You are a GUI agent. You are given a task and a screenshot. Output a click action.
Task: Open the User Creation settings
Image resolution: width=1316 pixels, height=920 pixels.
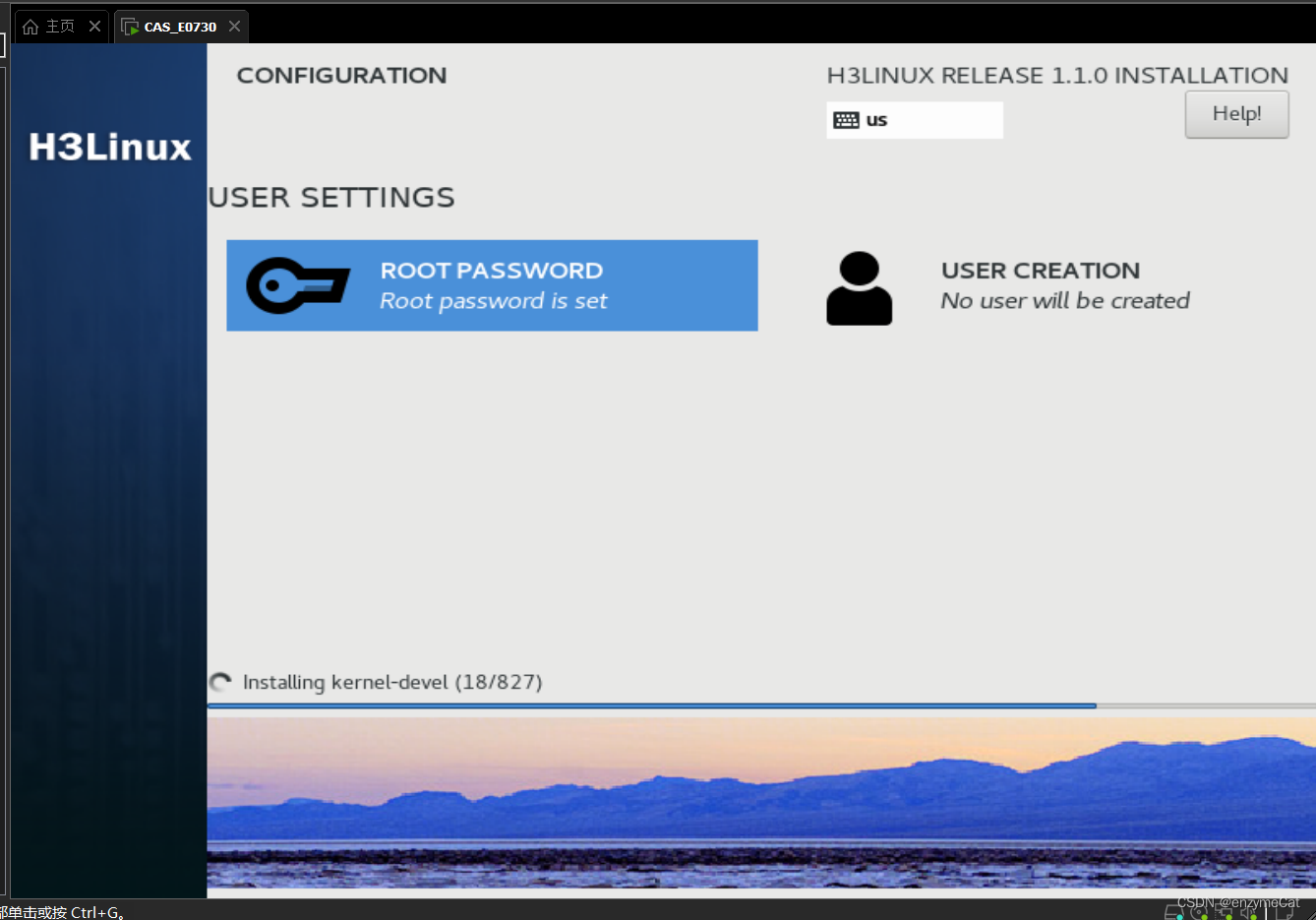[x=1010, y=286]
